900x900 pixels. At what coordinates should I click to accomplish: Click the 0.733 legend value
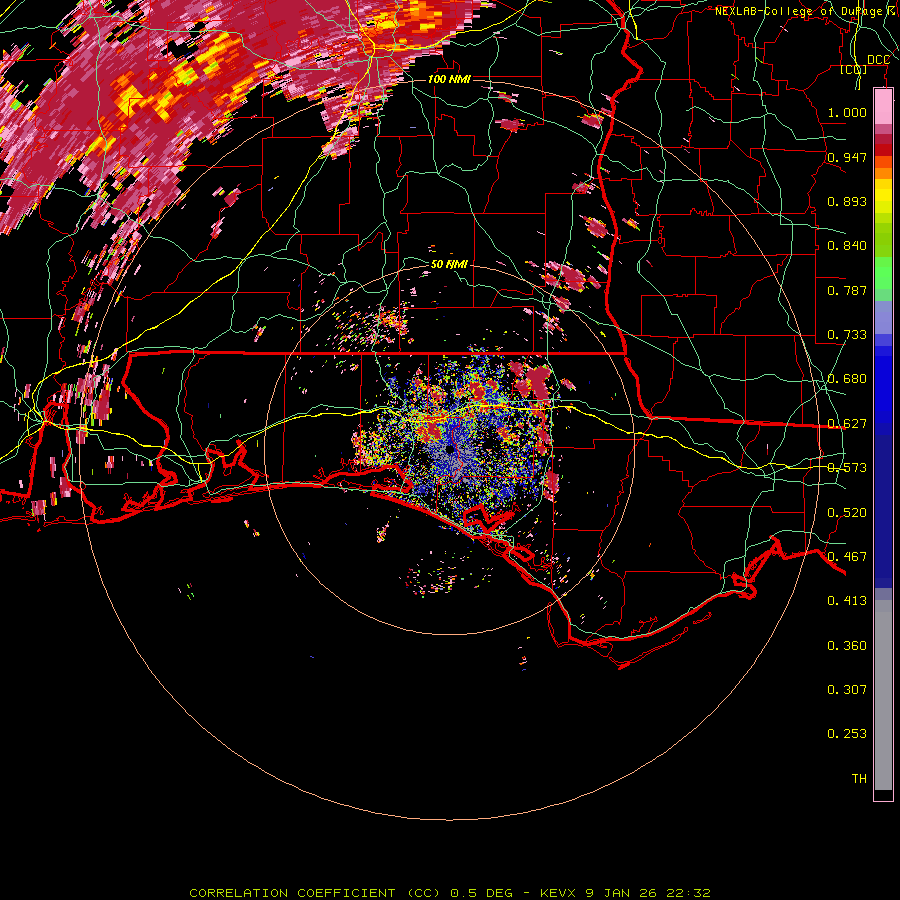[847, 335]
